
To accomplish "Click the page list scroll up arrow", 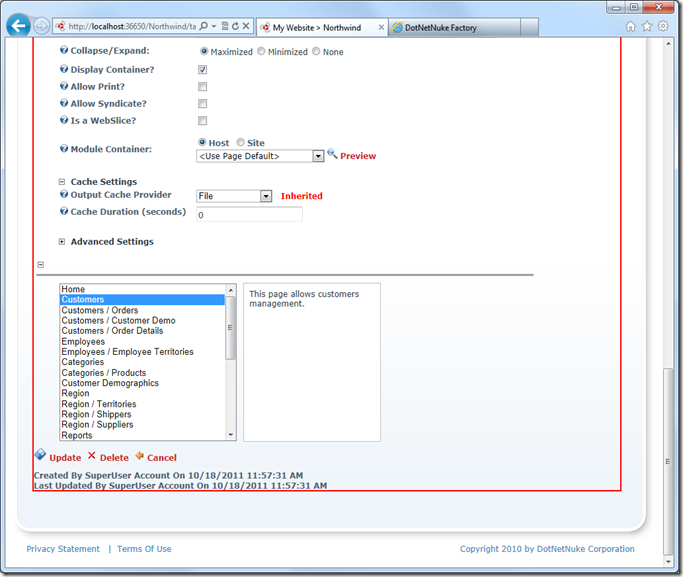I will pyautogui.click(x=230, y=290).
